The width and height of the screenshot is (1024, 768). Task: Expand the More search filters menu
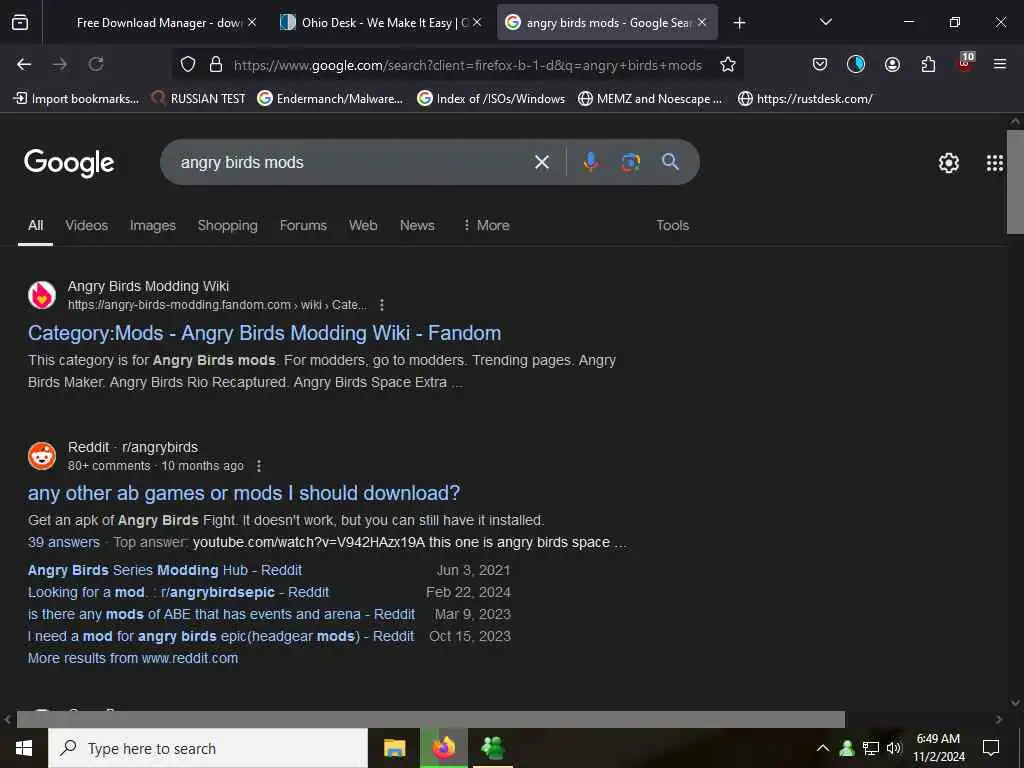(x=486, y=225)
